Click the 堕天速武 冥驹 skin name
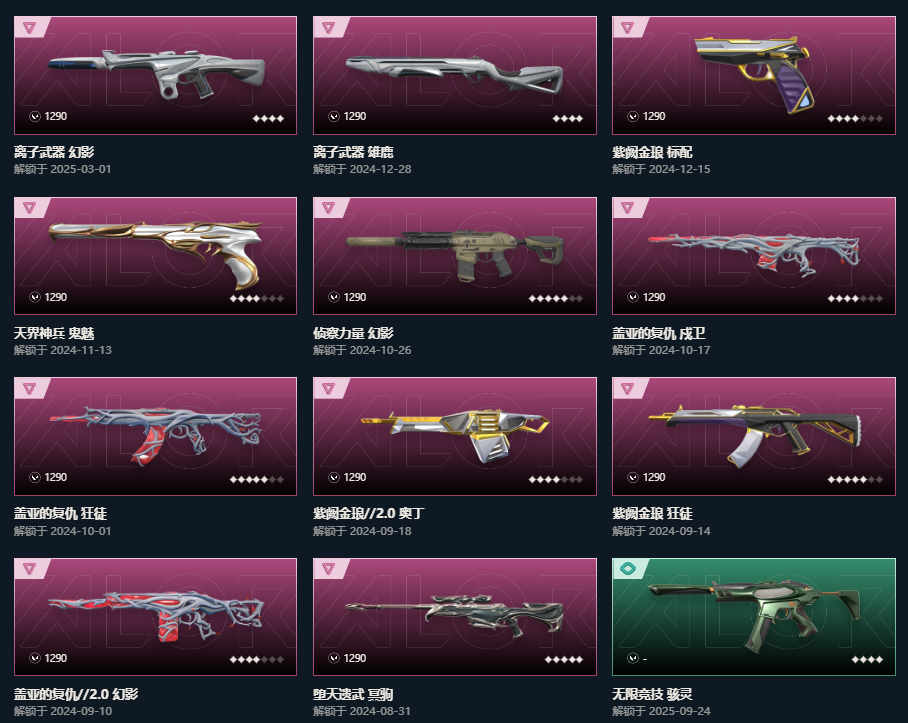The height and width of the screenshot is (723, 908). (353, 693)
